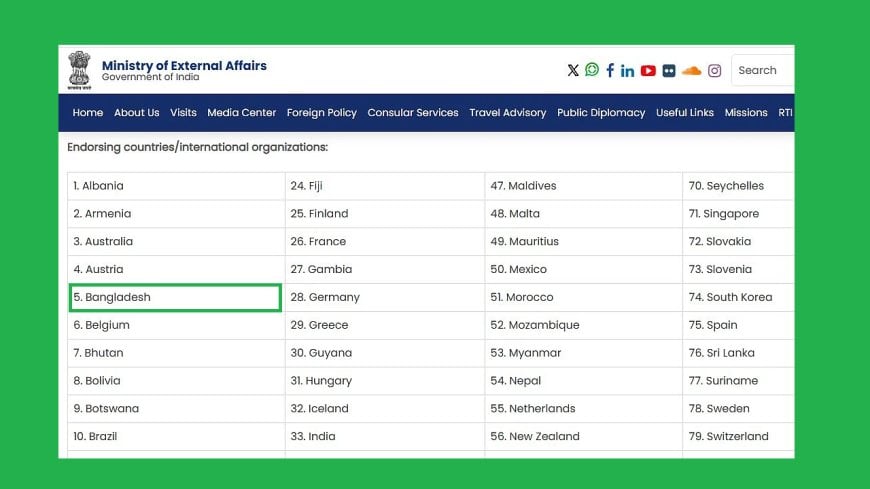
Task: Click the Flickr icon
Action: [668, 71]
